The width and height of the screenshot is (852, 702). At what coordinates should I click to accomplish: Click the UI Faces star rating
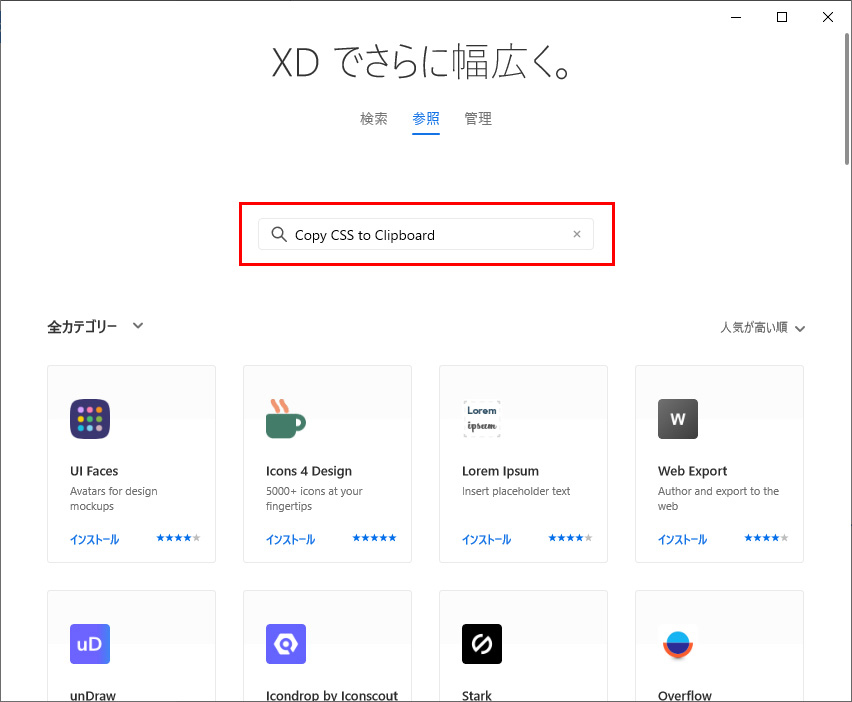178,538
